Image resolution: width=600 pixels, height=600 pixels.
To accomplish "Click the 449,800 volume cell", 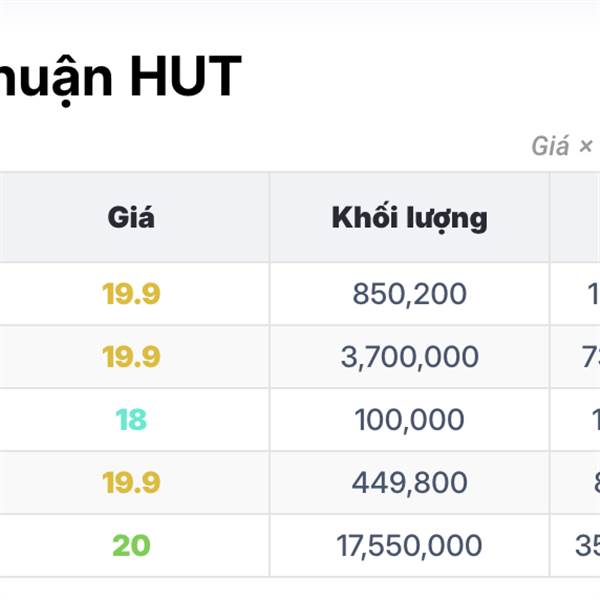I will tap(409, 482).
